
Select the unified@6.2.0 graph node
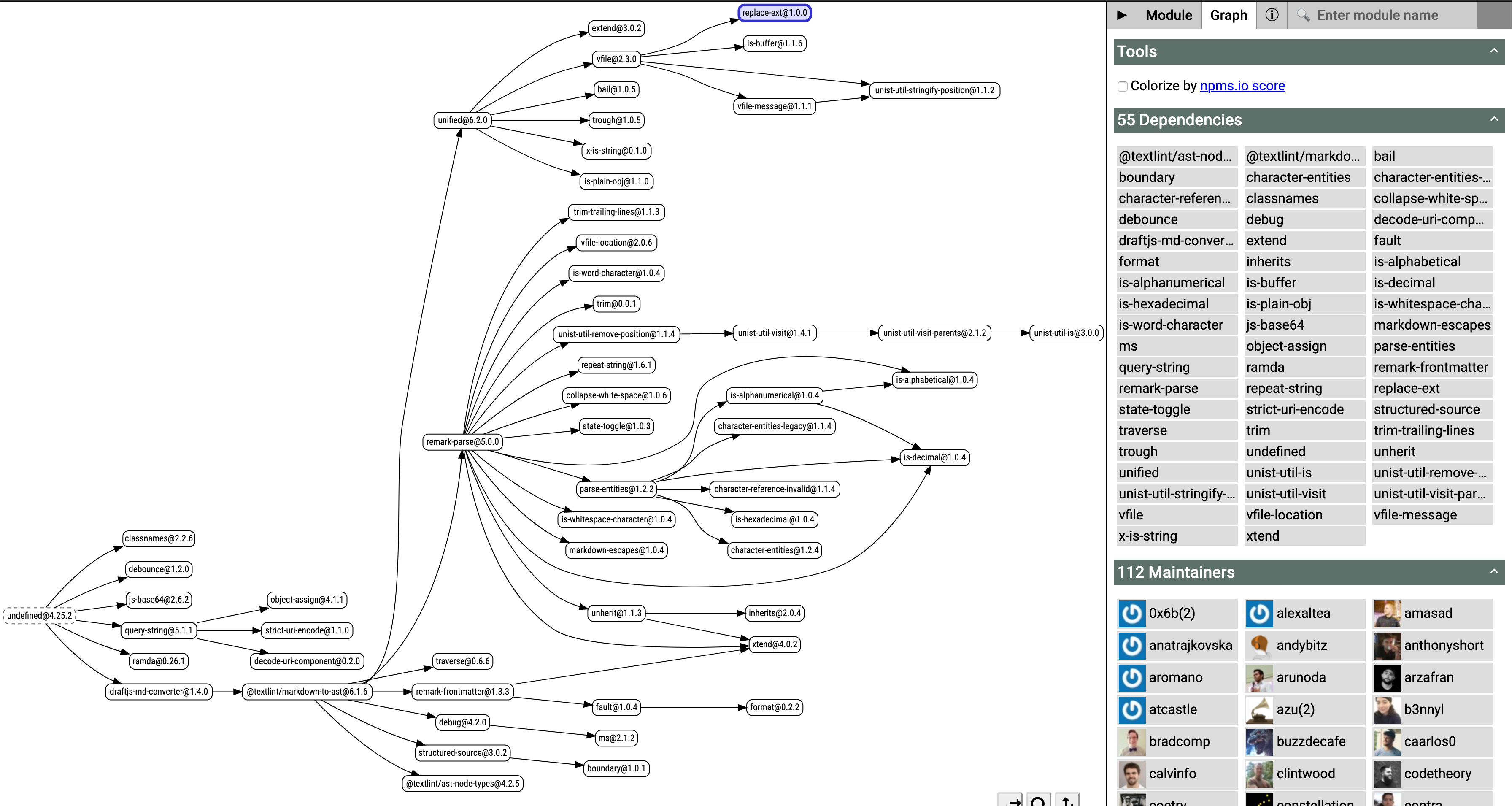[462, 120]
